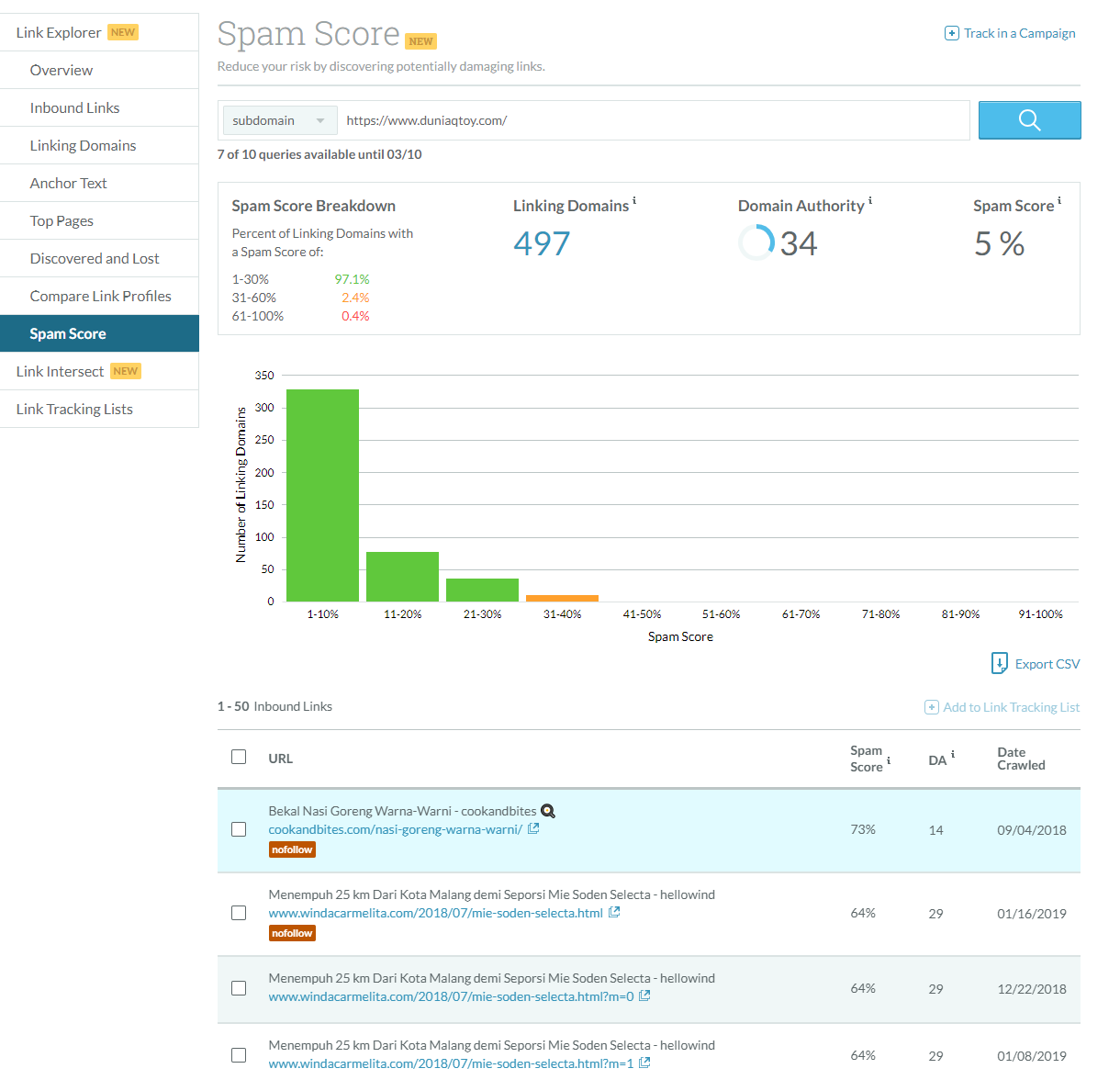
Task: Click Add to Link Tracking List
Action: (1002, 707)
